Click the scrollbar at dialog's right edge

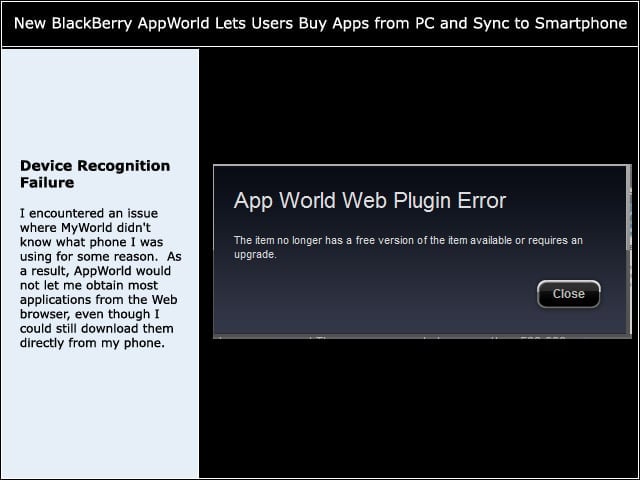click(629, 208)
